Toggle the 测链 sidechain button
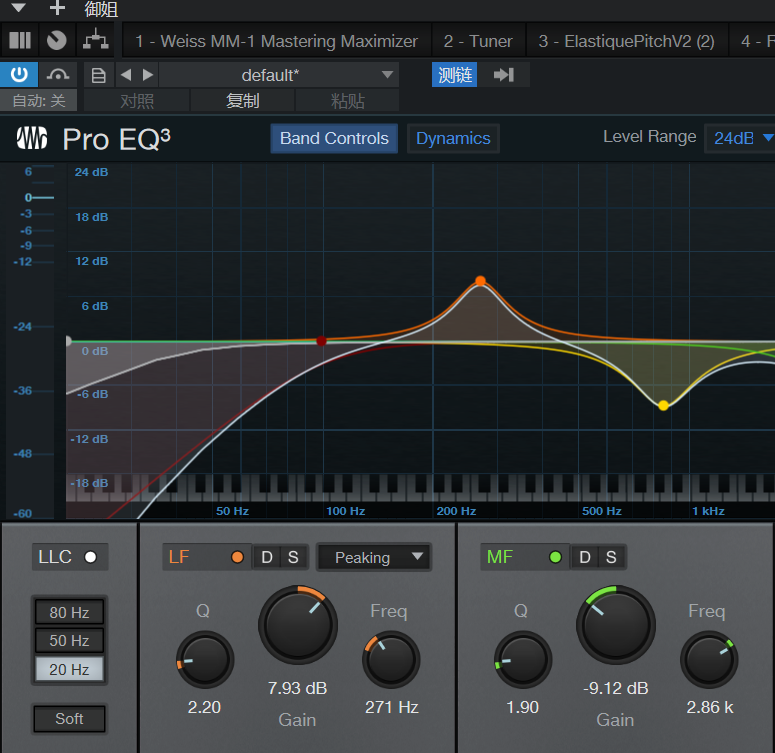Image resolution: width=775 pixels, height=753 pixels. [454, 75]
